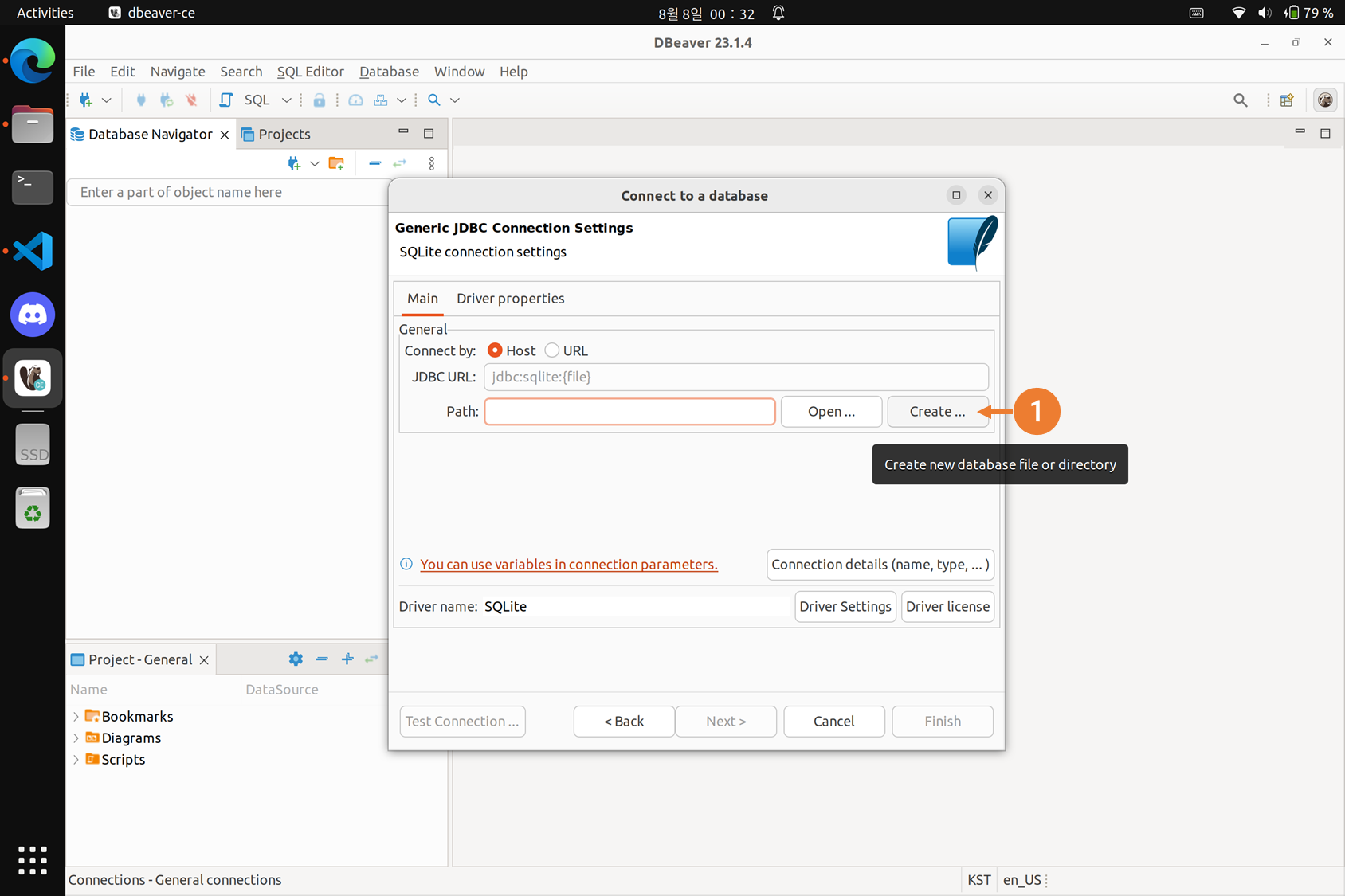
Task: Open Connection details (name, type, ...)
Action: 880,565
